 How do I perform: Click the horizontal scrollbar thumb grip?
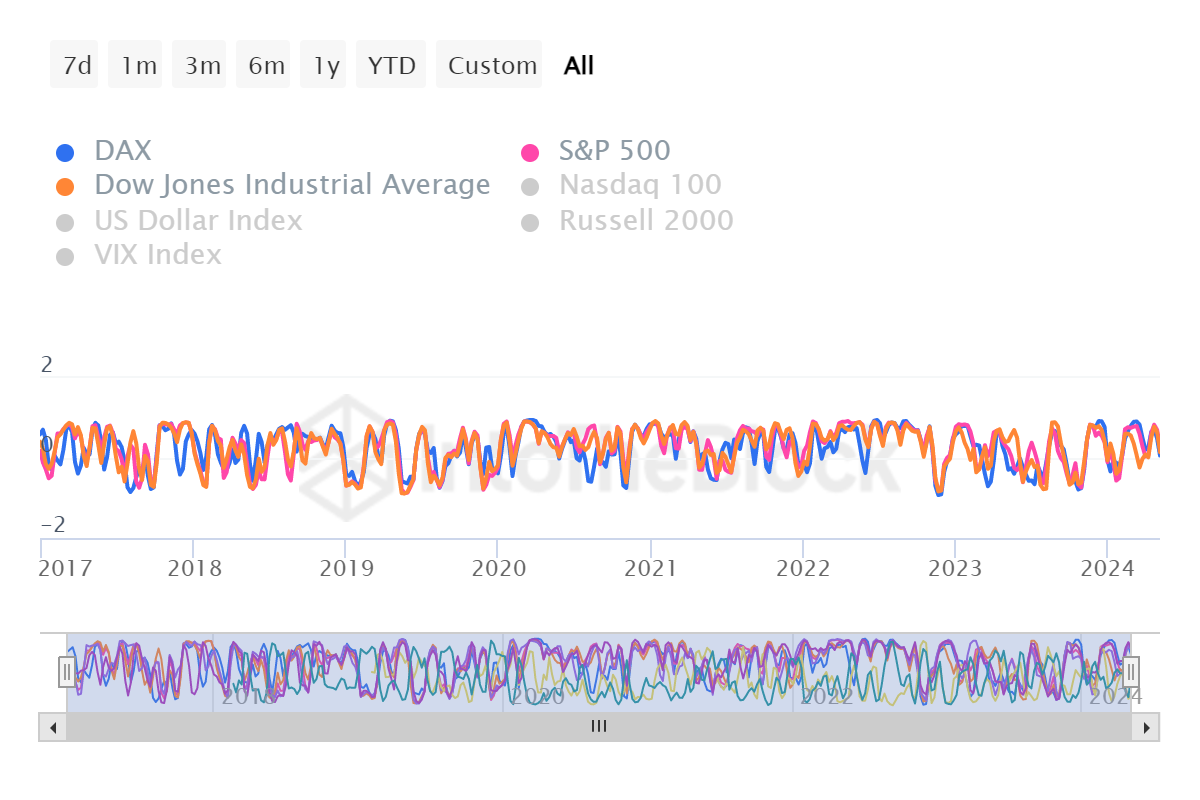tap(599, 727)
